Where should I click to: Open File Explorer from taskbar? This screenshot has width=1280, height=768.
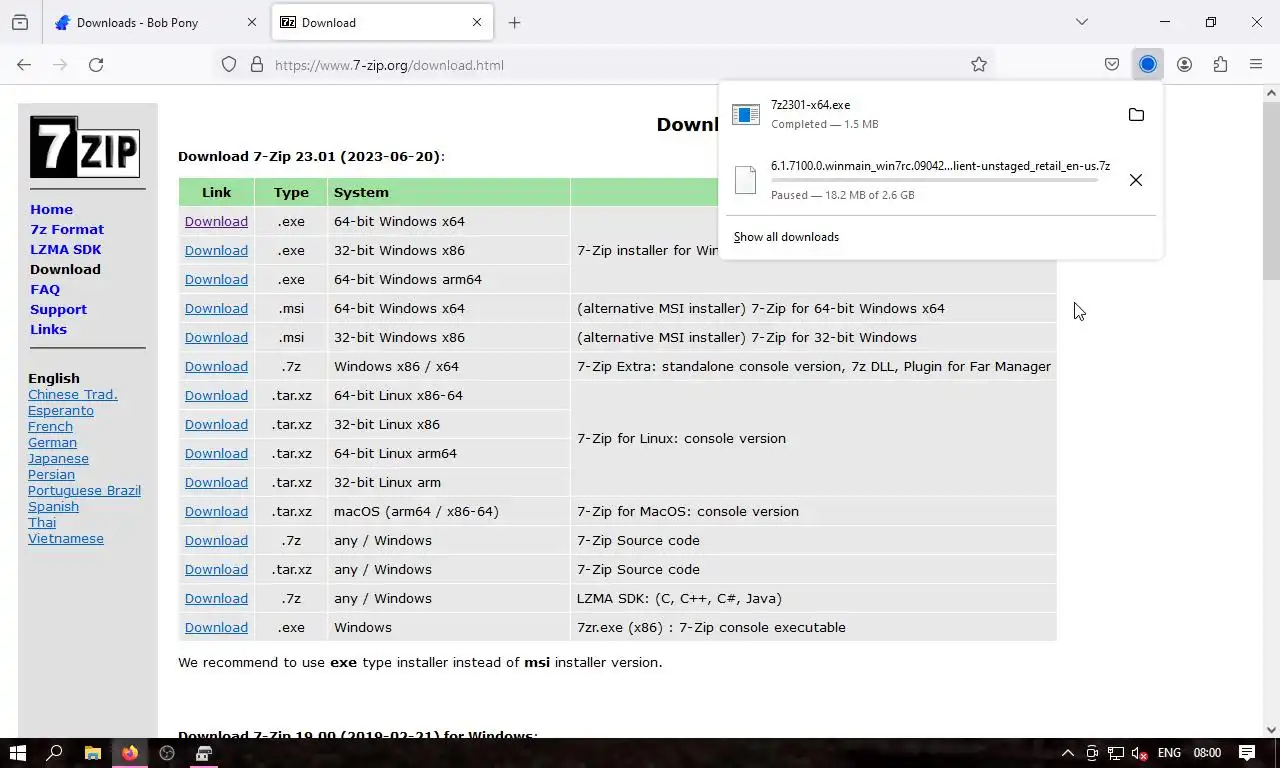[x=92, y=753]
